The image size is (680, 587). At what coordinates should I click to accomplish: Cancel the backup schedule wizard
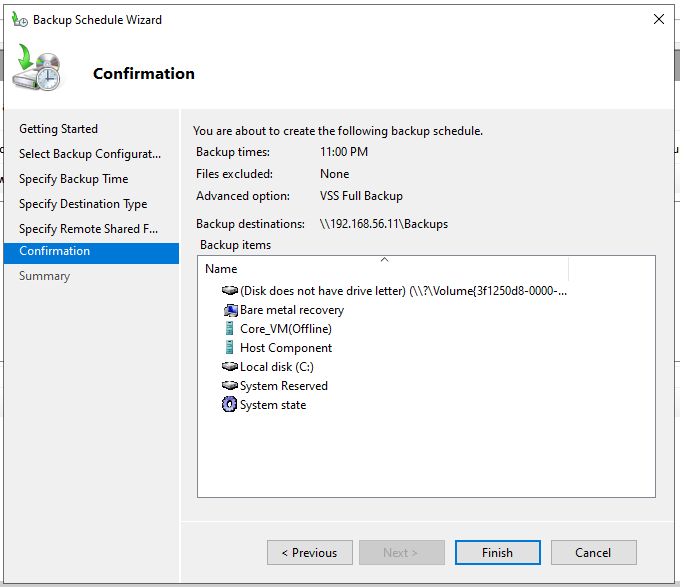point(594,552)
